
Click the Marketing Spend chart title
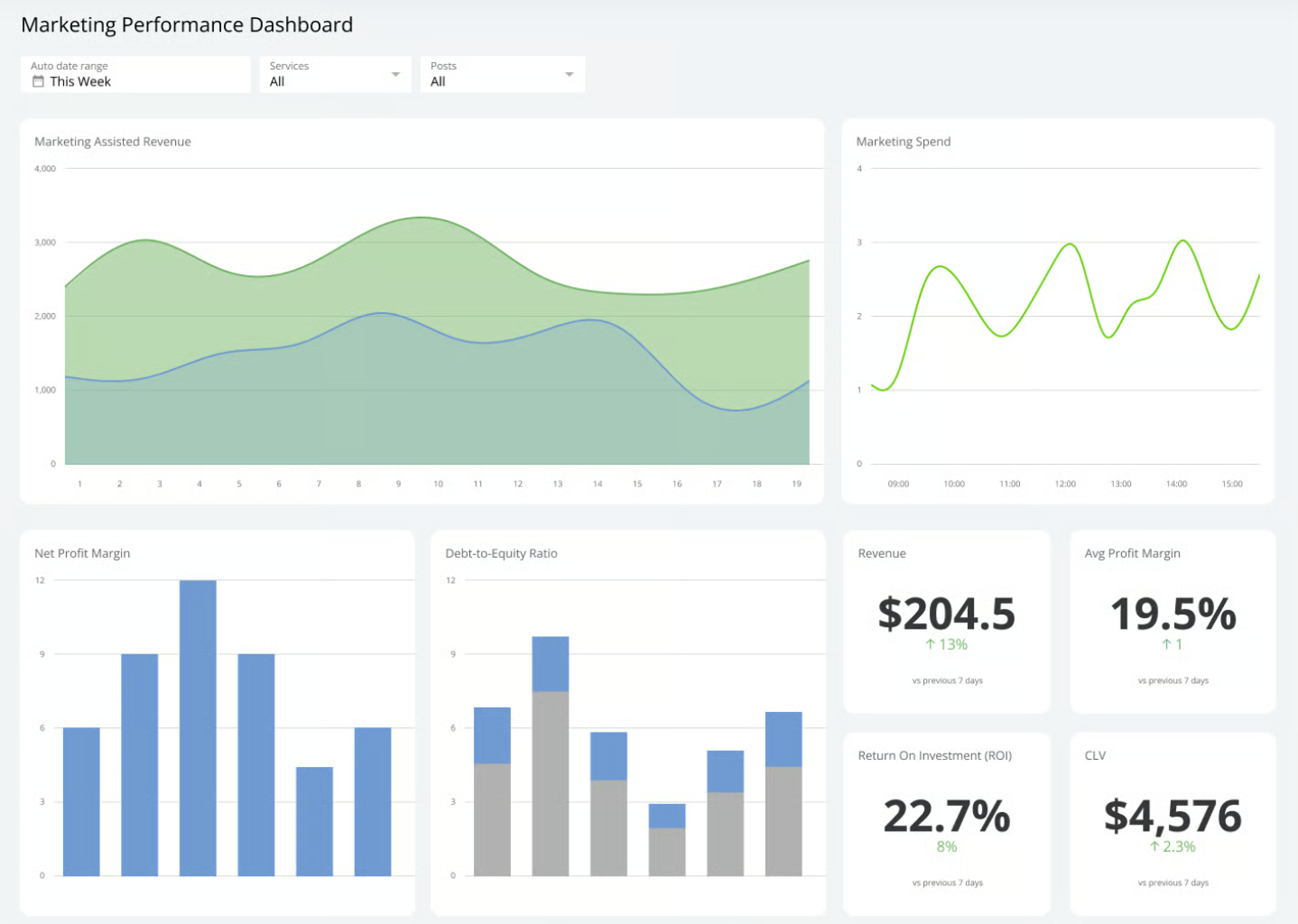904,142
